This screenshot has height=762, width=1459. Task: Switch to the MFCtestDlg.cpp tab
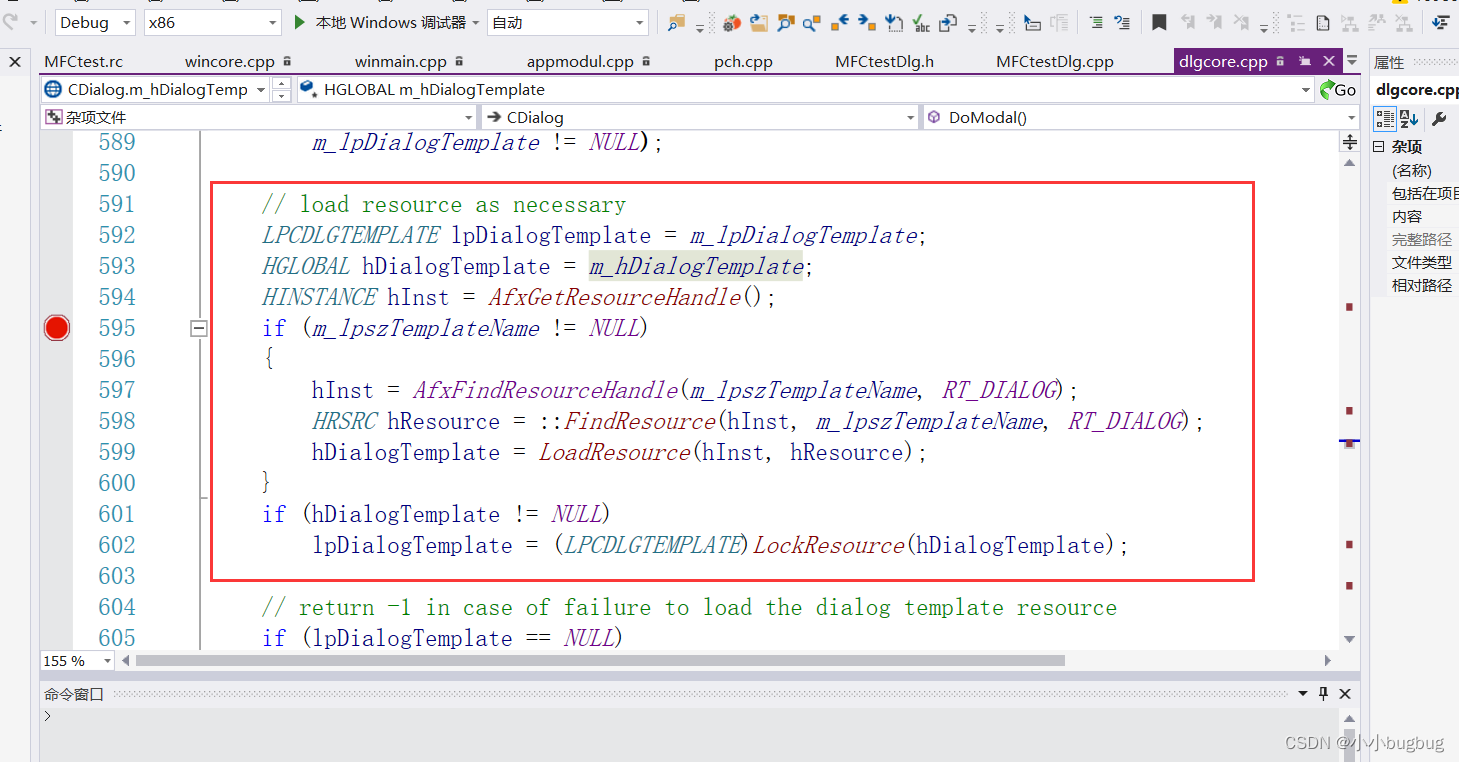[1055, 61]
